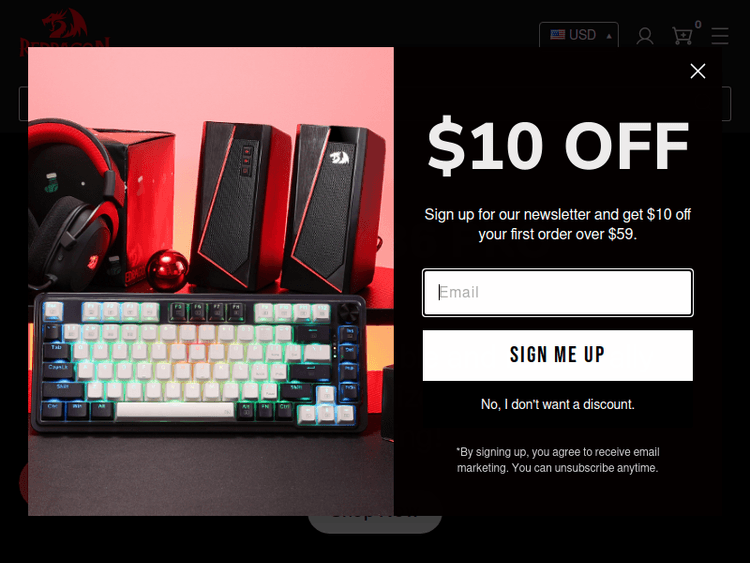Screen dimensions: 750x563
Task: Click the newsletter sign-up description text
Action: [557, 224]
